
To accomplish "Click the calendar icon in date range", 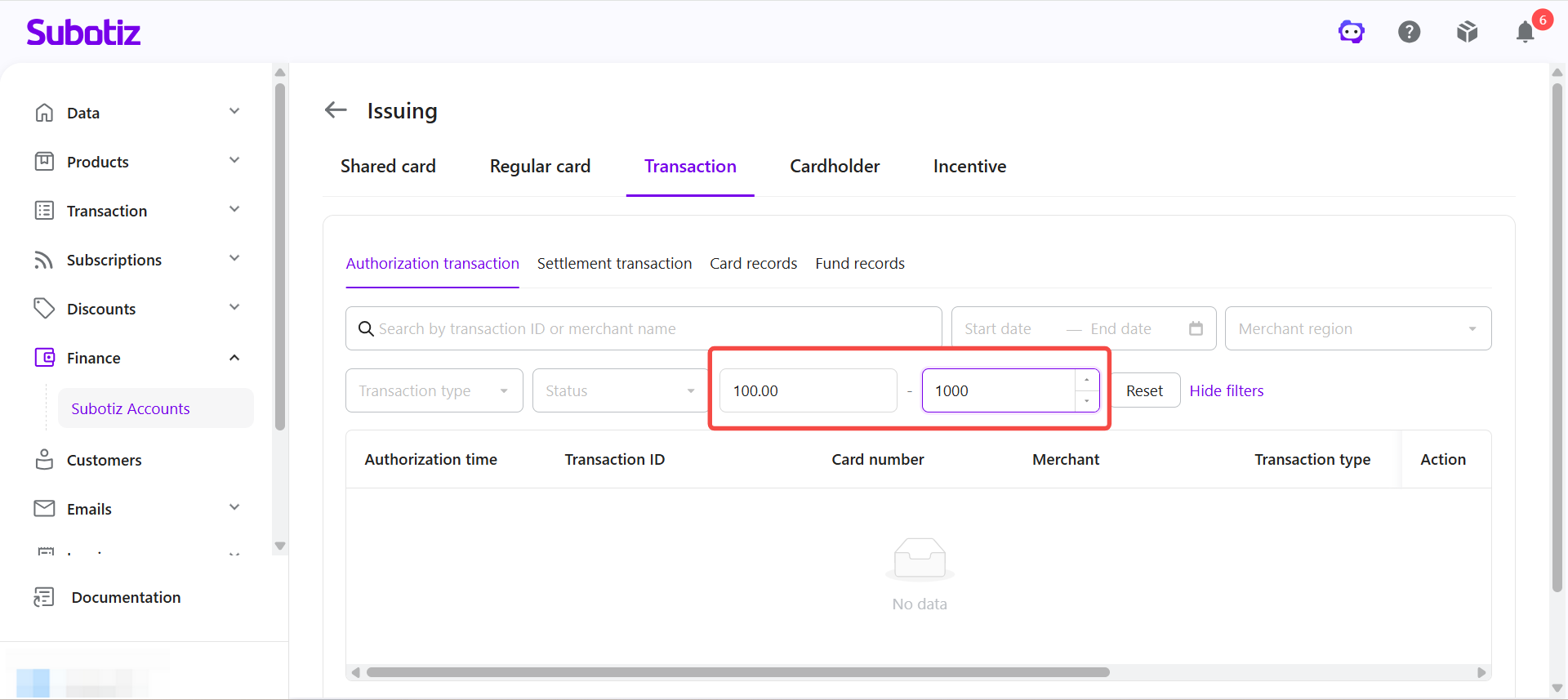I will coord(1196,328).
